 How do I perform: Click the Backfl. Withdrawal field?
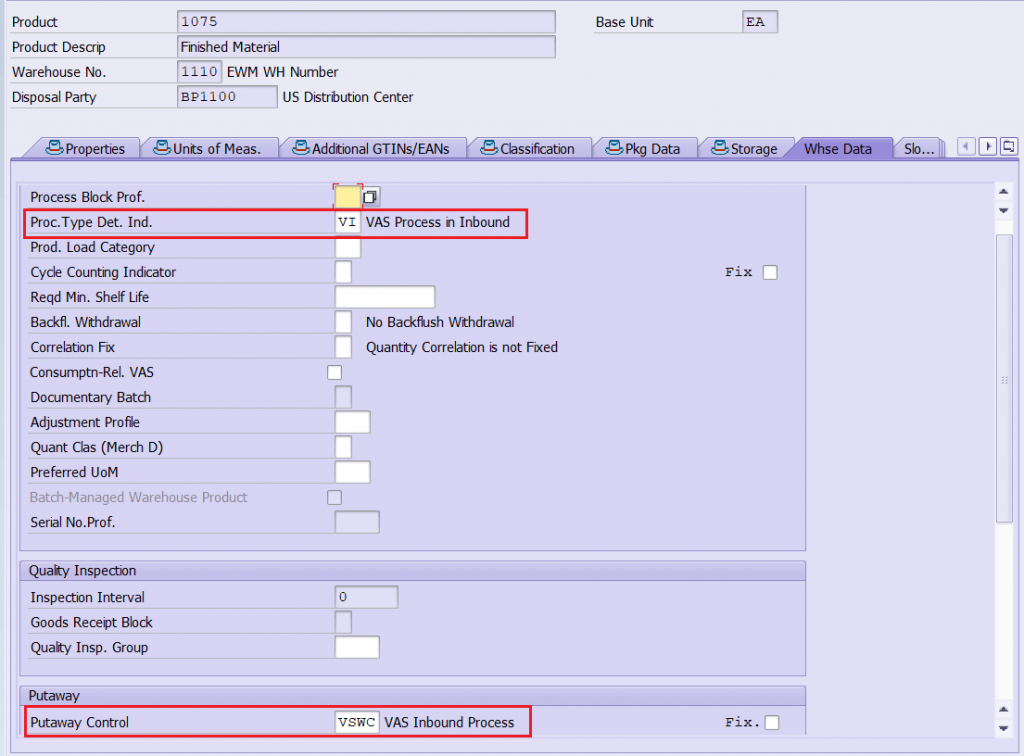[343, 322]
